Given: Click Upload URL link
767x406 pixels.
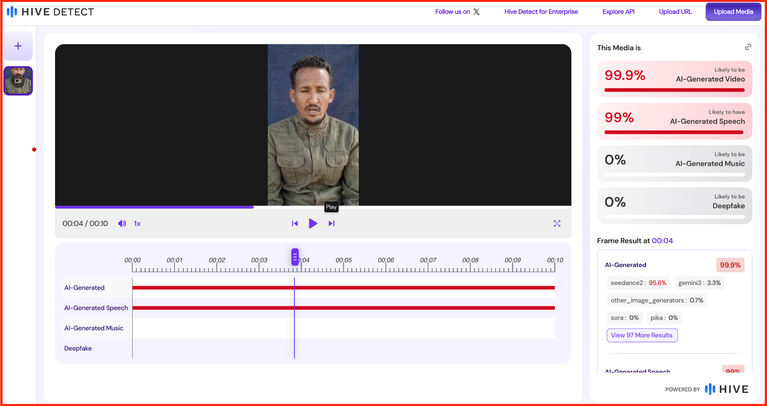Looking at the screenshot, I should pyautogui.click(x=675, y=12).
